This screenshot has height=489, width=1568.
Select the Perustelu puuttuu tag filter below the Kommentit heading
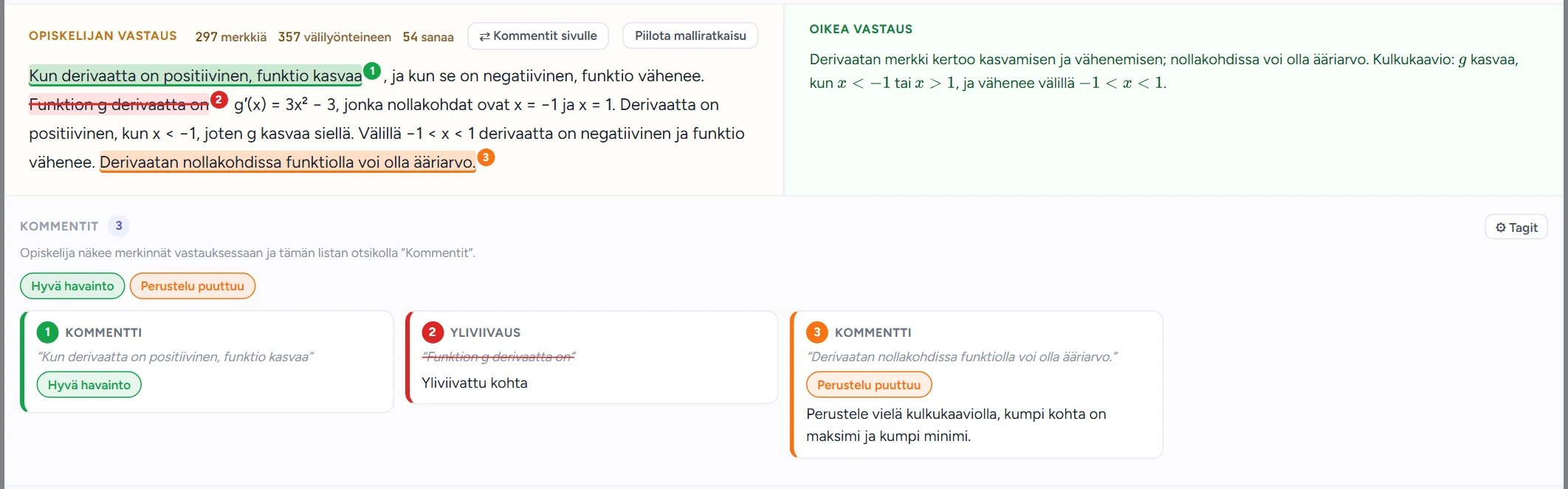click(x=193, y=286)
